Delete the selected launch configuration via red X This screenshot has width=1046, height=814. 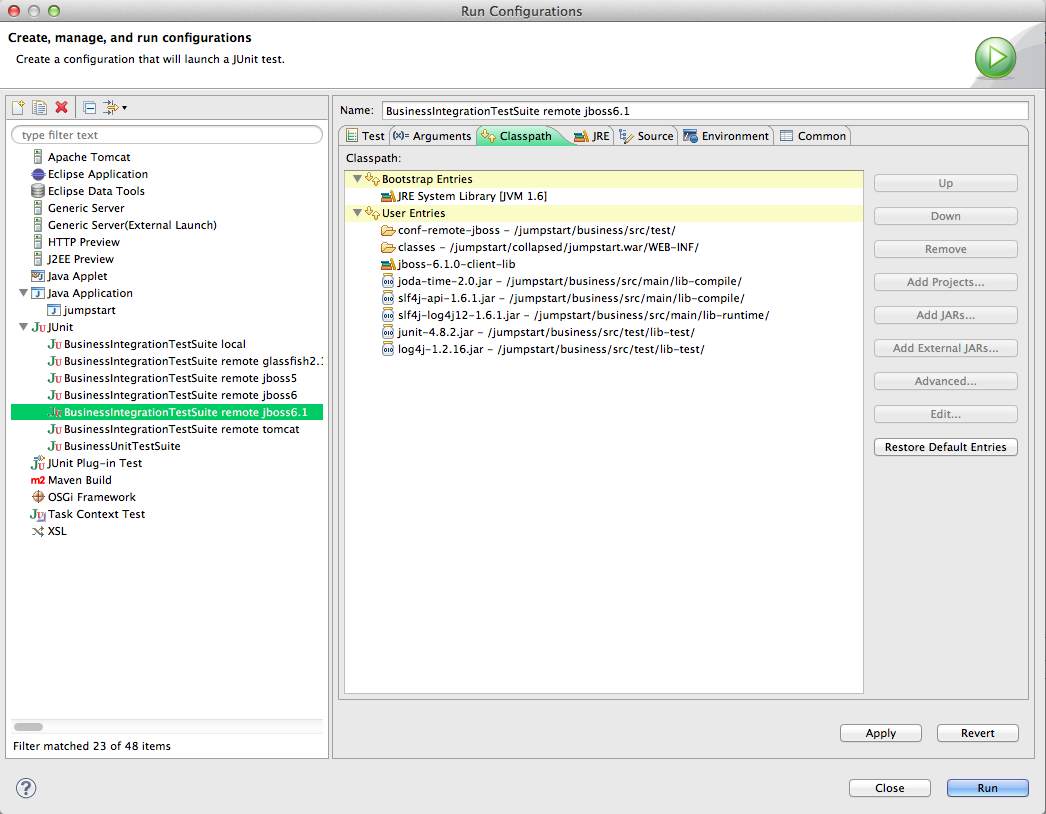(61, 107)
